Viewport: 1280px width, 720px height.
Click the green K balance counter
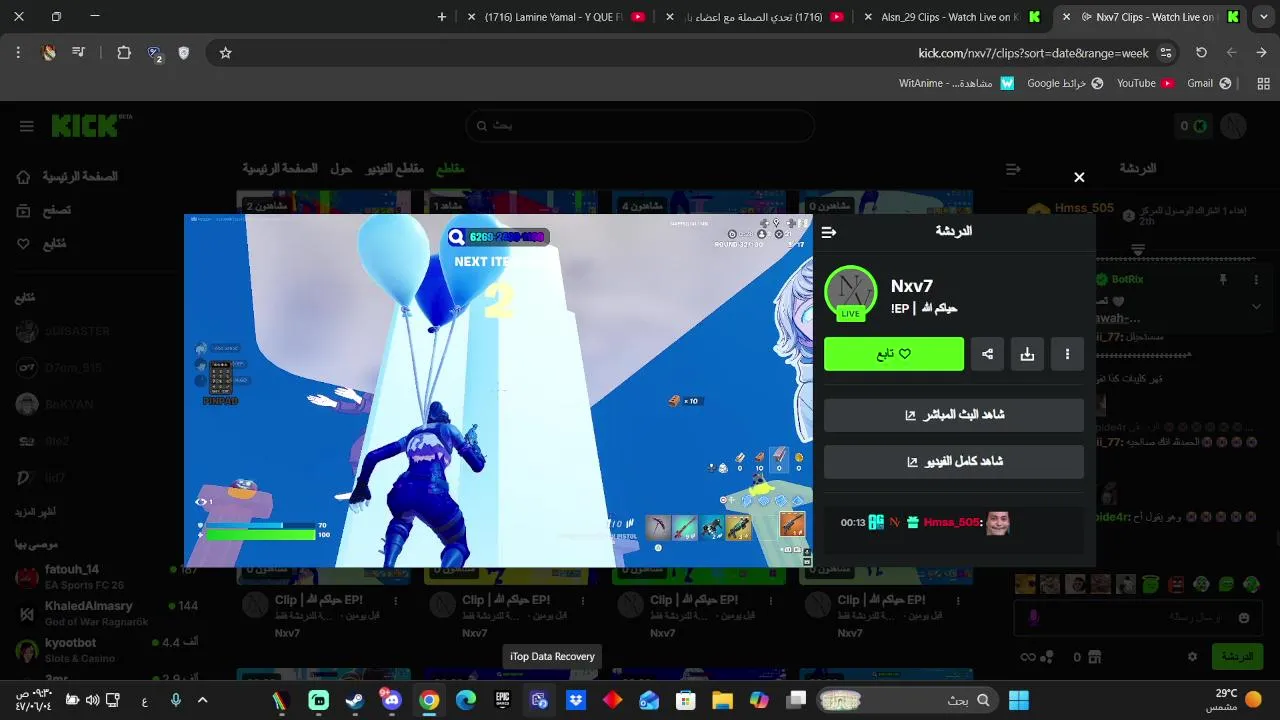[x=1193, y=126]
